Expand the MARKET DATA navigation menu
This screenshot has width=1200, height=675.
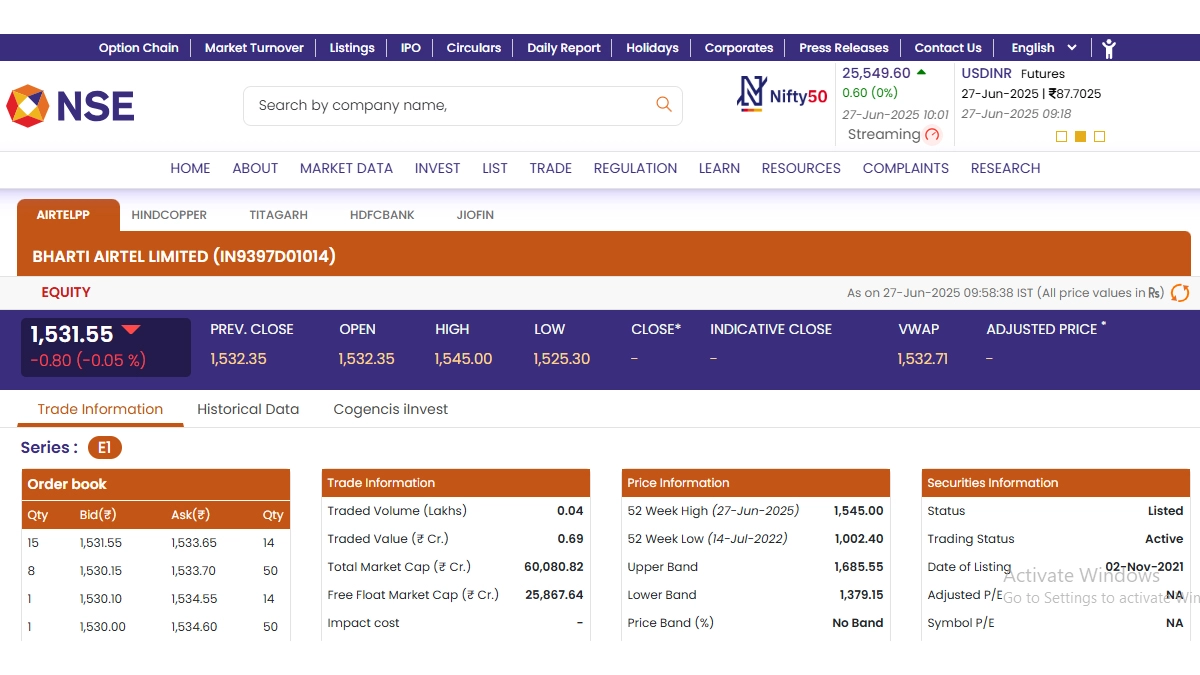346,168
